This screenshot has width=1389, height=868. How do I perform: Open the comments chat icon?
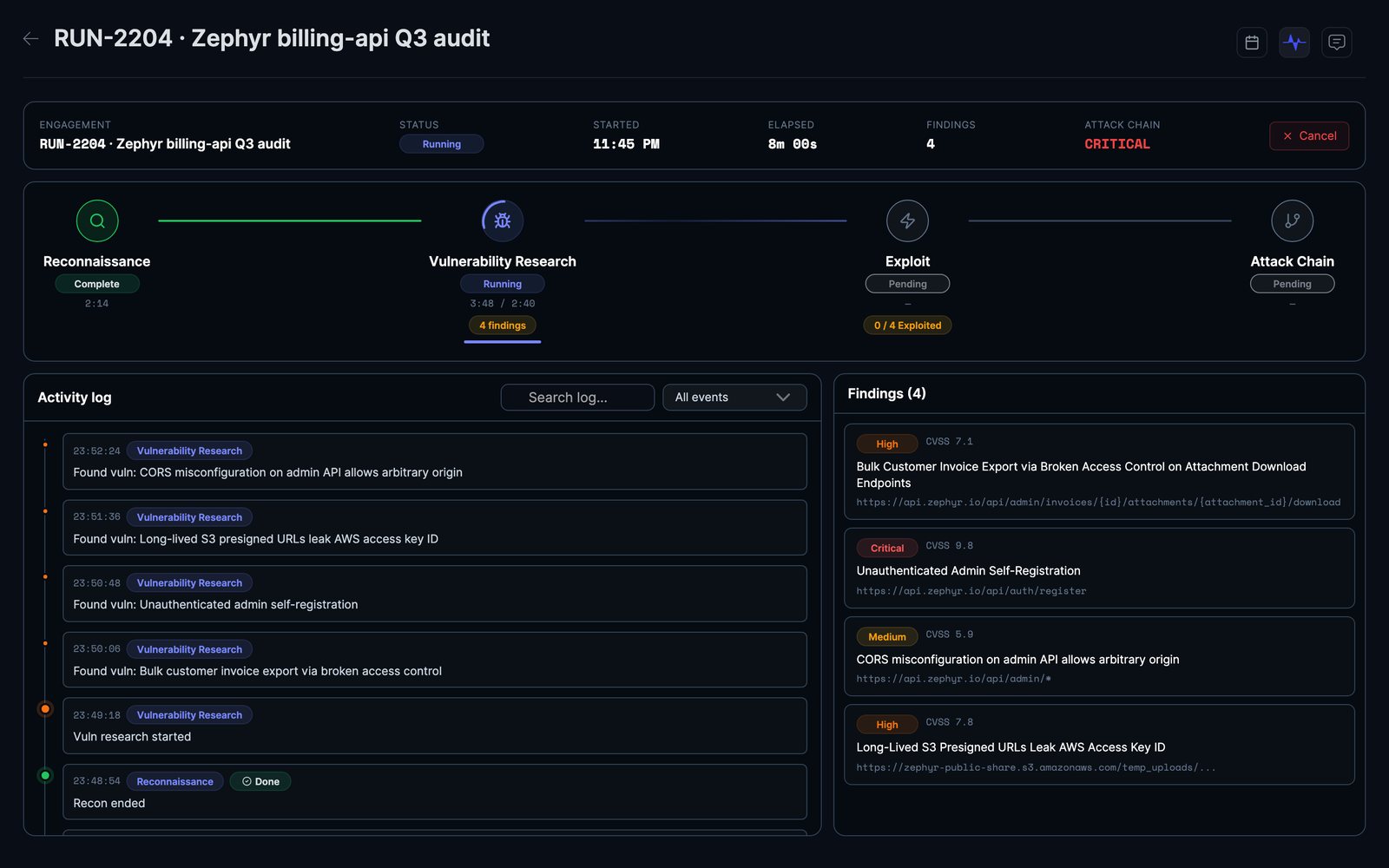point(1337,42)
